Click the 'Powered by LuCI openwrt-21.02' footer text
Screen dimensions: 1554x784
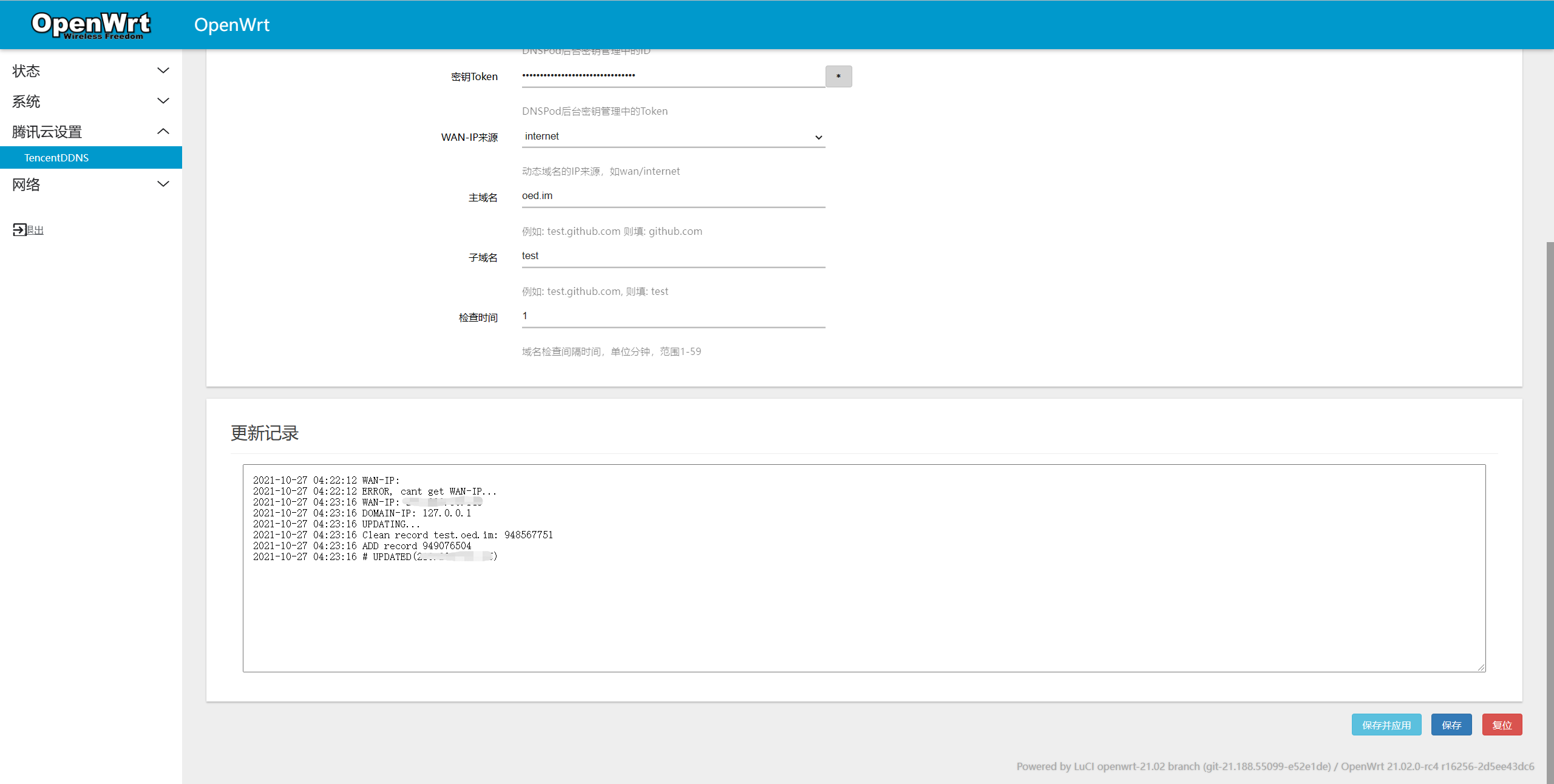pyautogui.click(x=1275, y=766)
